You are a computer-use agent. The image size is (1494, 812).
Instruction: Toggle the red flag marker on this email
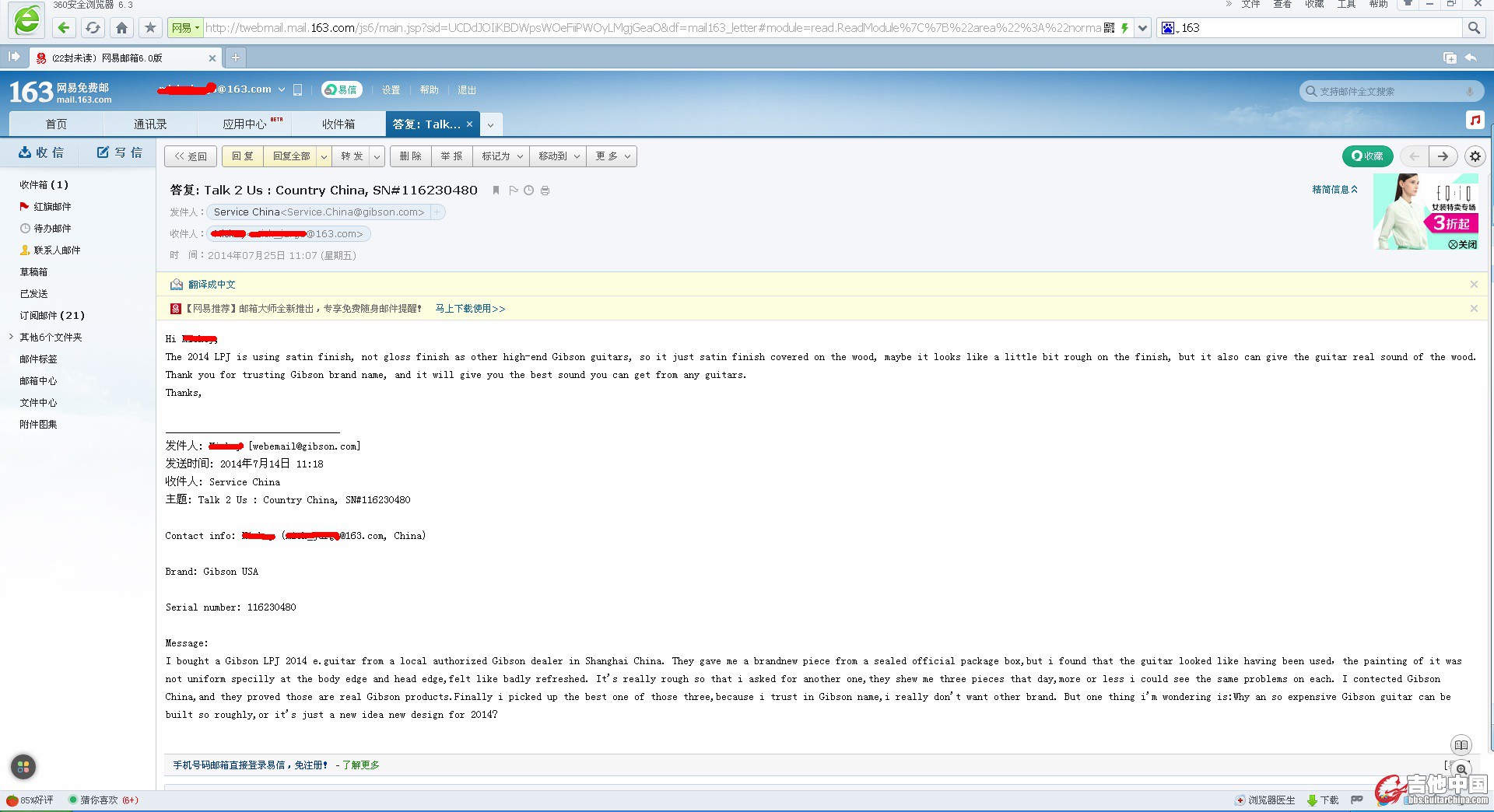pos(513,191)
